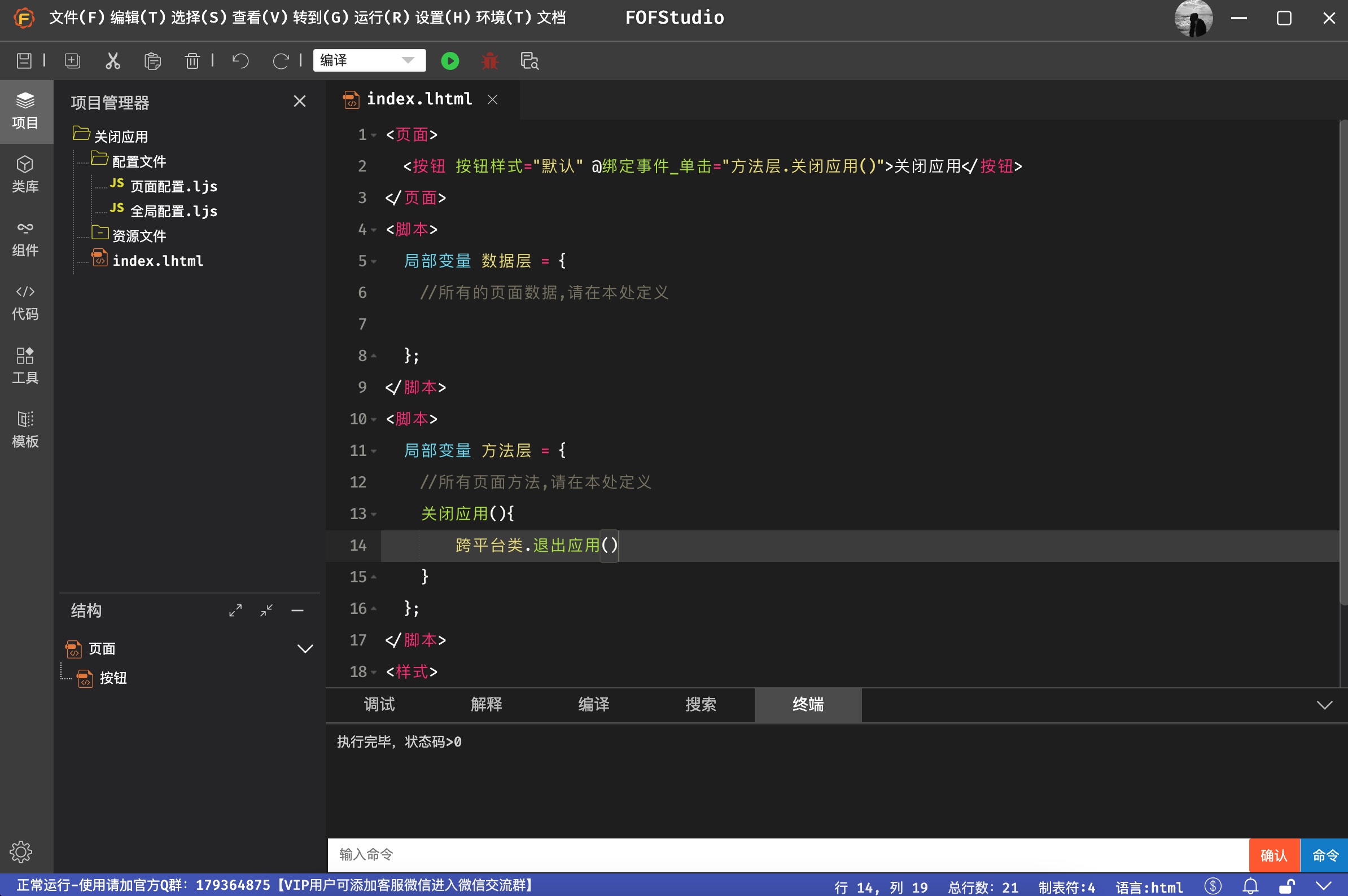Switch to the 调试 output tab
1348x896 pixels.
pyautogui.click(x=379, y=705)
